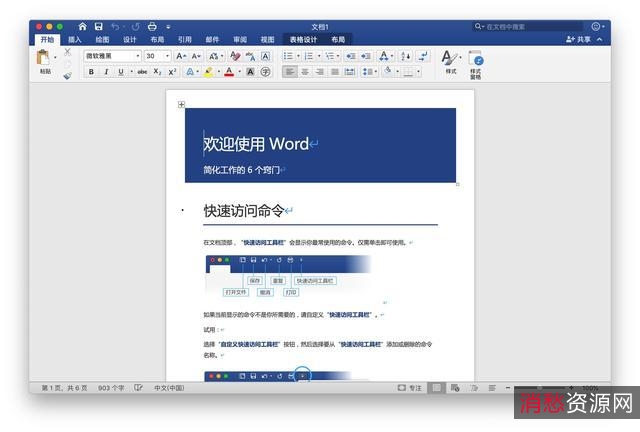This screenshot has height=432, width=640.
Task: Click the Home icon in title bar
Action: [82, 27]
